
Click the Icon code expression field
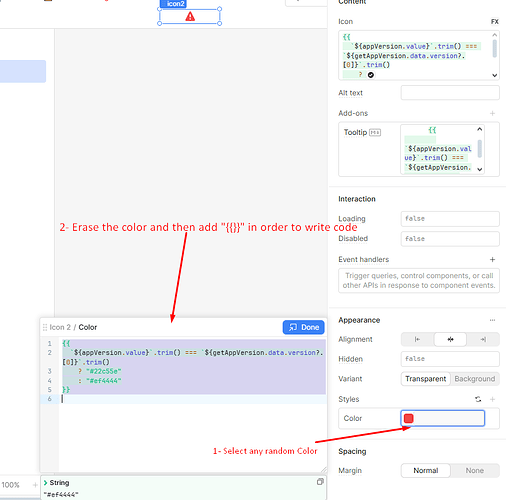(419, 55)
